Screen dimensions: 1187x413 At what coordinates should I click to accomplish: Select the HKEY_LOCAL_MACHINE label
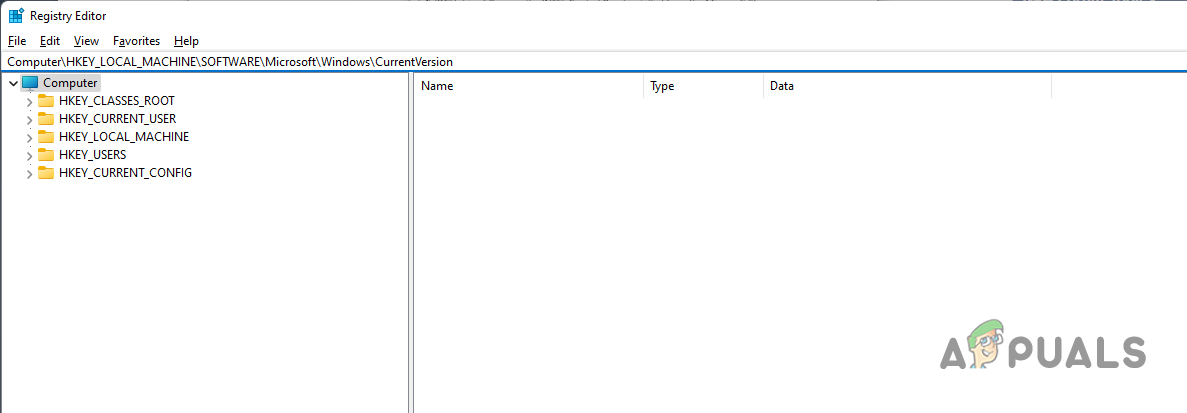124,137
